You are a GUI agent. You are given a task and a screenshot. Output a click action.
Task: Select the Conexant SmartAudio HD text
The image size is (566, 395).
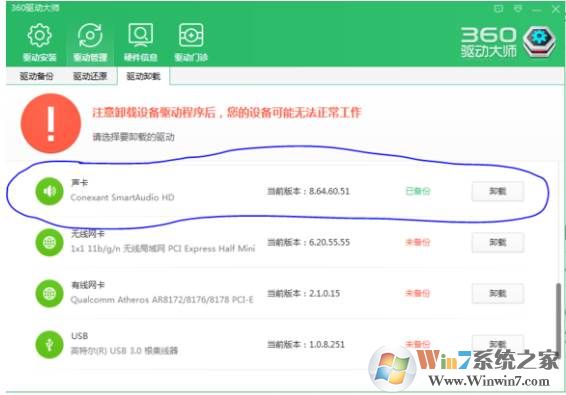(x=122, y=198)
